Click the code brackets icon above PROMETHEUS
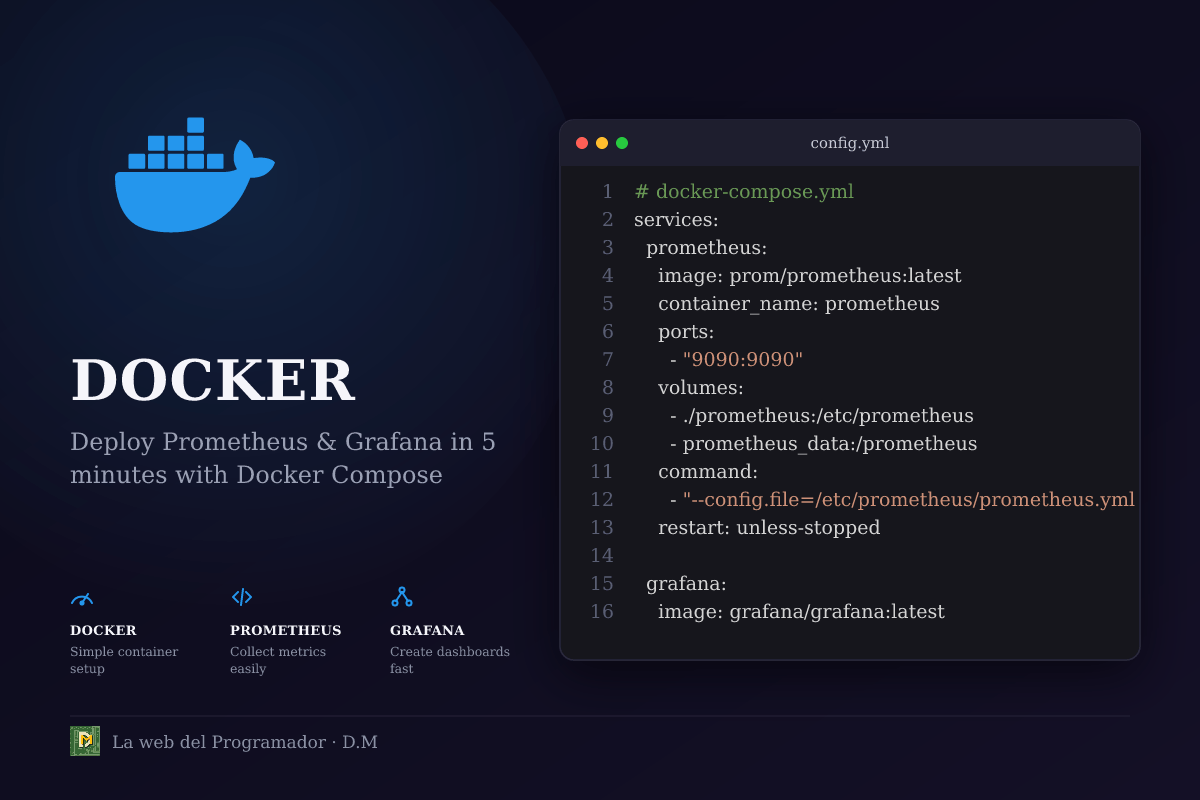 242,597
